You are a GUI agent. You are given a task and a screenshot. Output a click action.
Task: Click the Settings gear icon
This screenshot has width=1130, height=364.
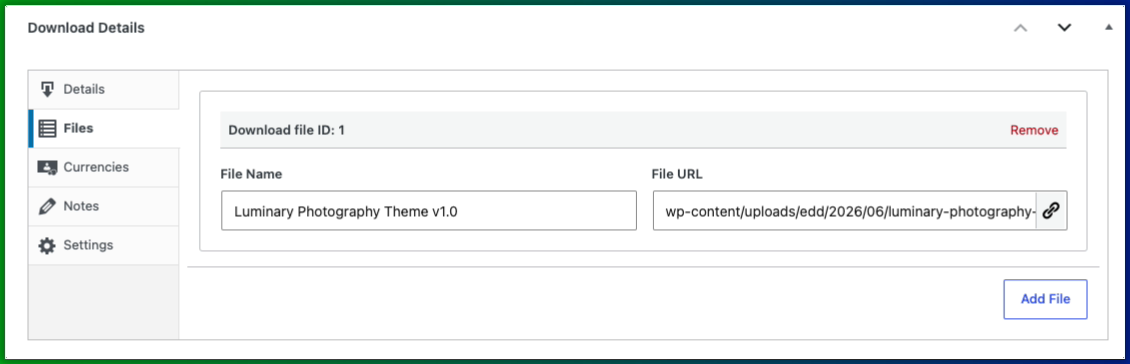(47, 246)
